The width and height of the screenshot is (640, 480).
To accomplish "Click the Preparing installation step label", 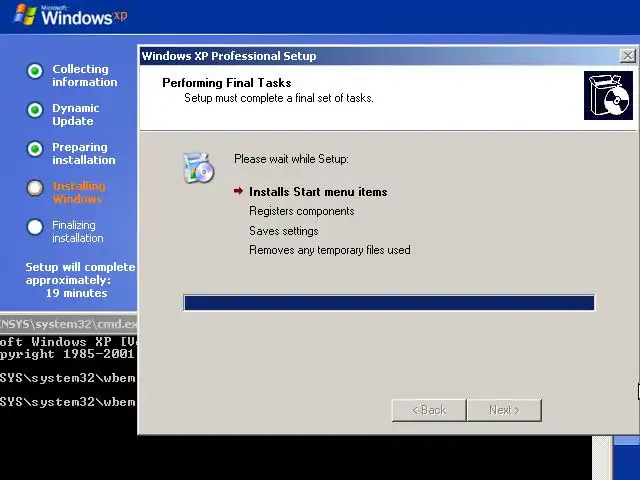I will [84, 153].
